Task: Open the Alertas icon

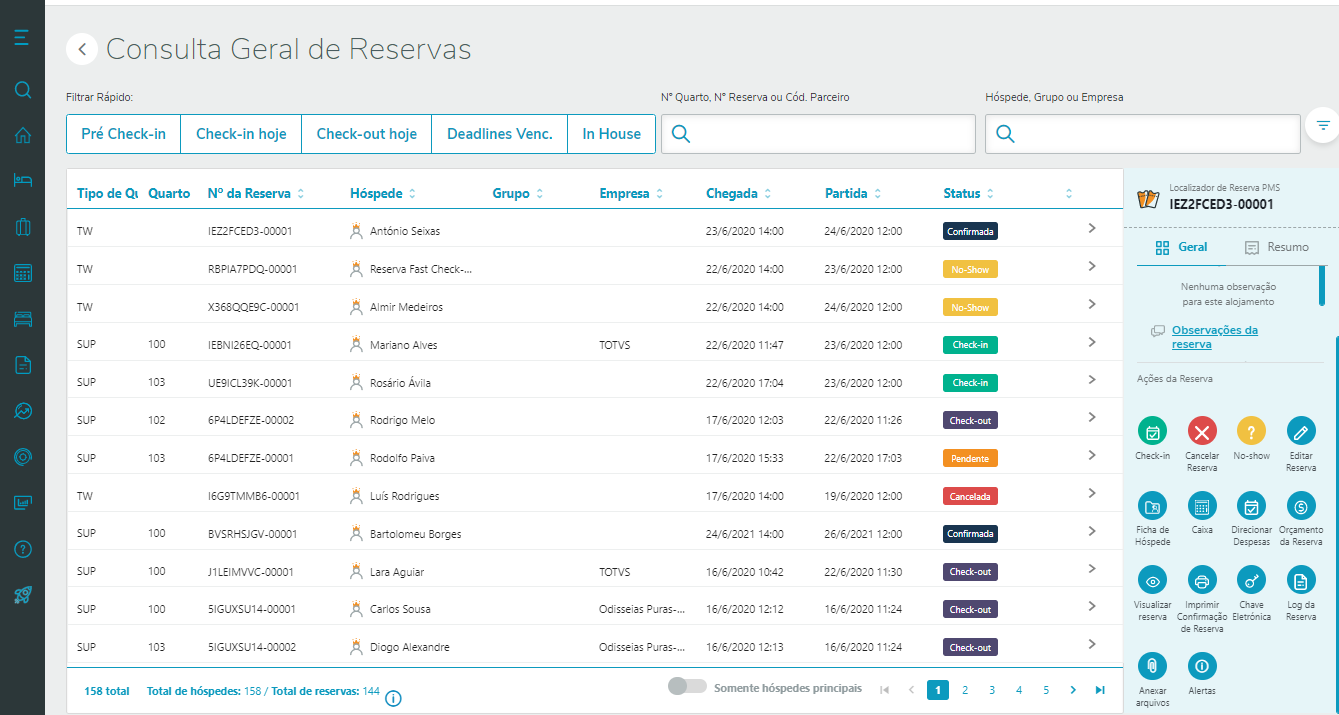Action: point(1202,665)
